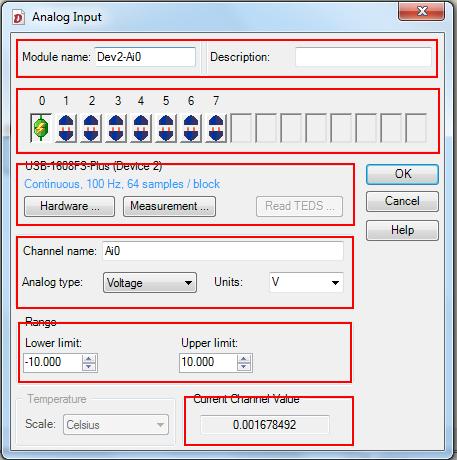Screen dimensions: 457x460
Task: Activate channel 1 connector icon
Action: click(66, 128)
